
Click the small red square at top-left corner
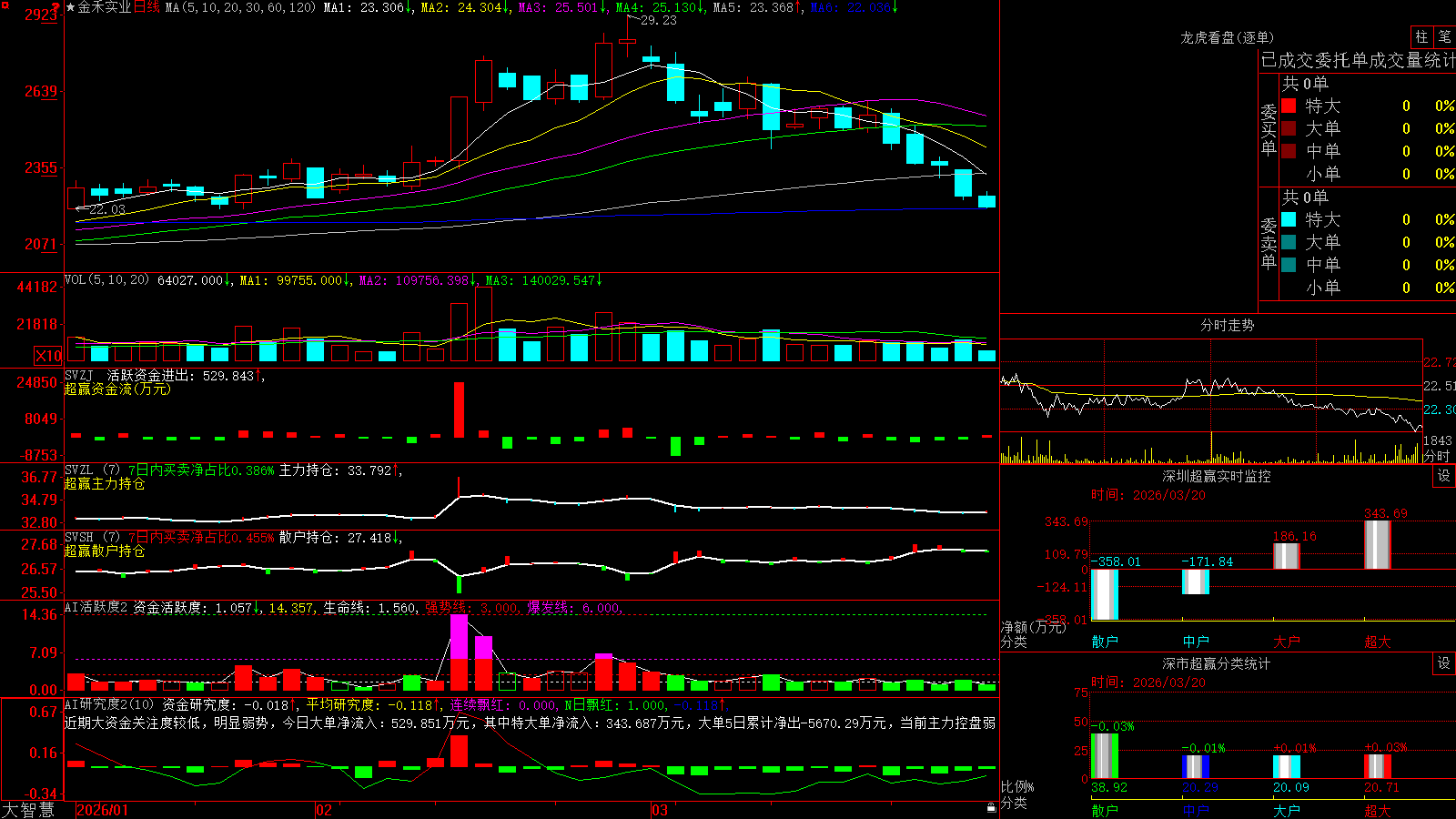coord(3,3)
